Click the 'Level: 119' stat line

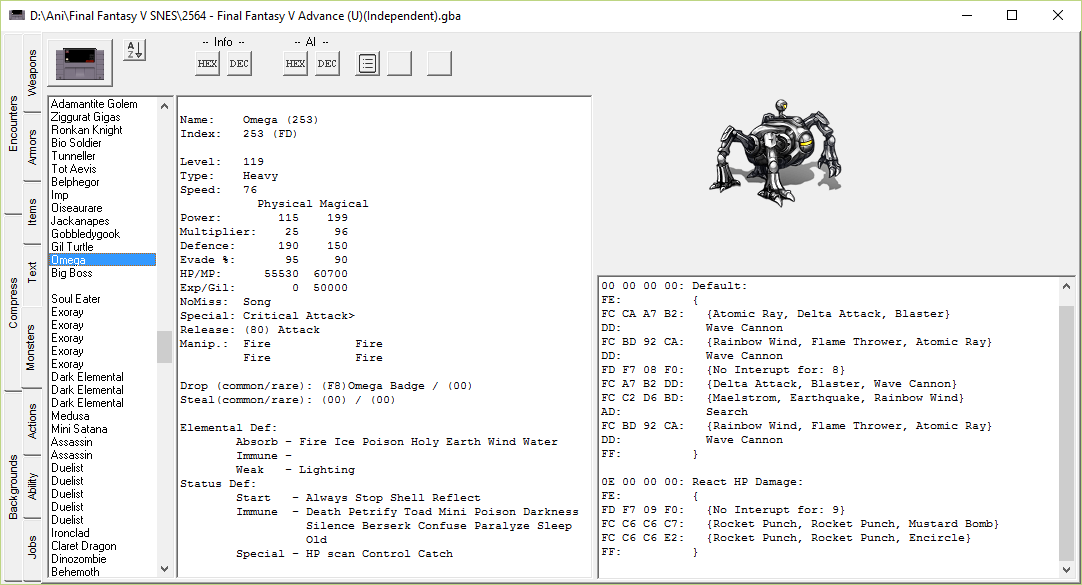(222, 162)
